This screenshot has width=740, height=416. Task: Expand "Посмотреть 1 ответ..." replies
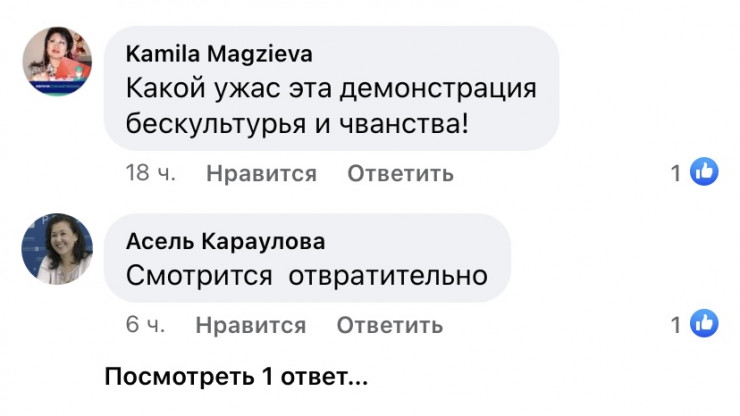pyautogui.click(x=237, y=379)
